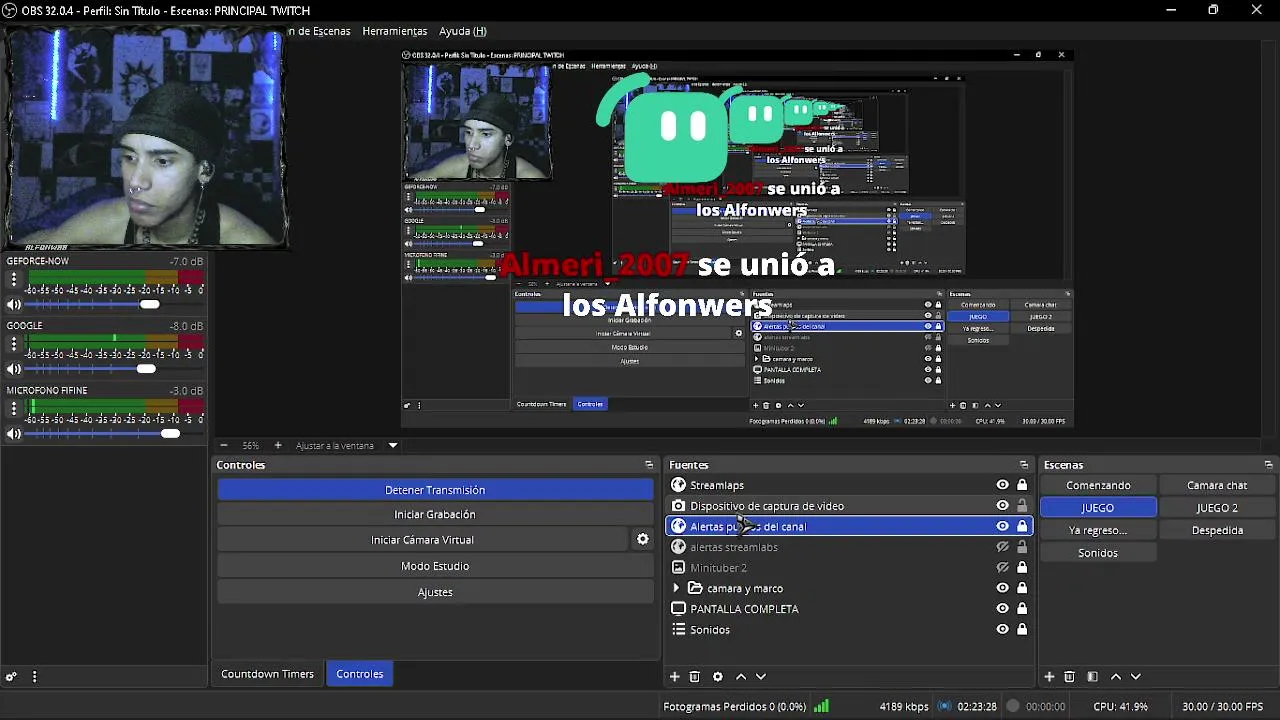
Task: Open Herramientas menu
Action: point(394,31)
